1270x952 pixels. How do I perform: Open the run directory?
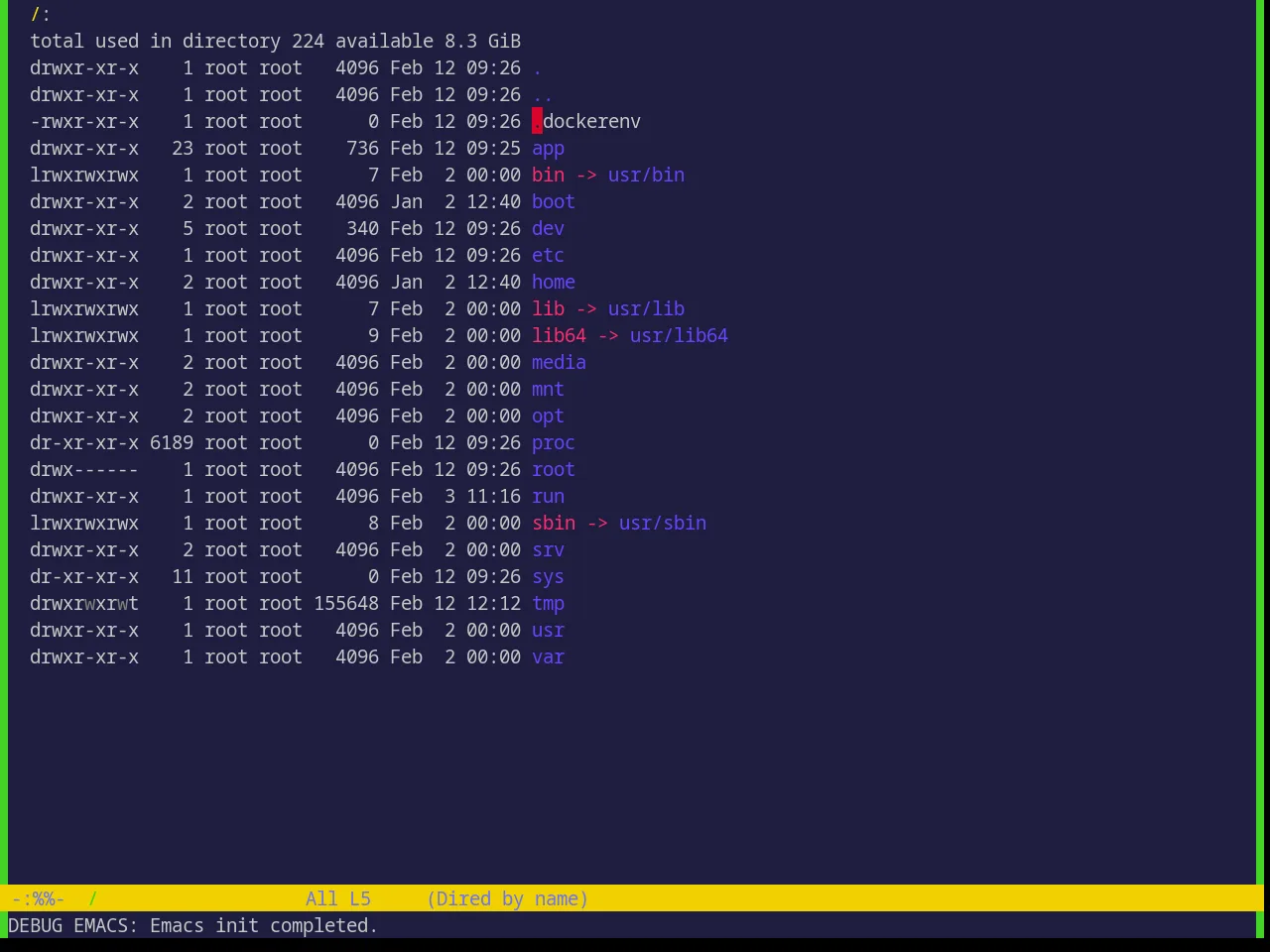[548, 497]
